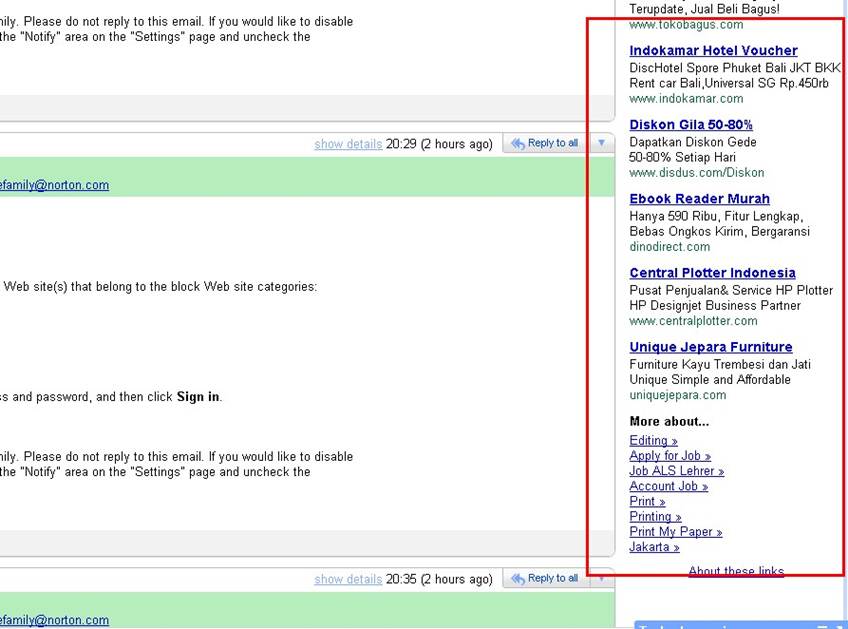Click the Print My Paper » link
848x629 pixels.
click(x=675, y=532)
